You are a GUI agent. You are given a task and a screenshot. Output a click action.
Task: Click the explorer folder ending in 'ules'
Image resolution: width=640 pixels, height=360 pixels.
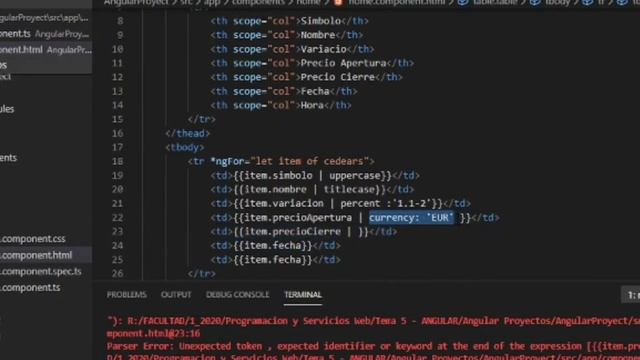click(7, 109)
